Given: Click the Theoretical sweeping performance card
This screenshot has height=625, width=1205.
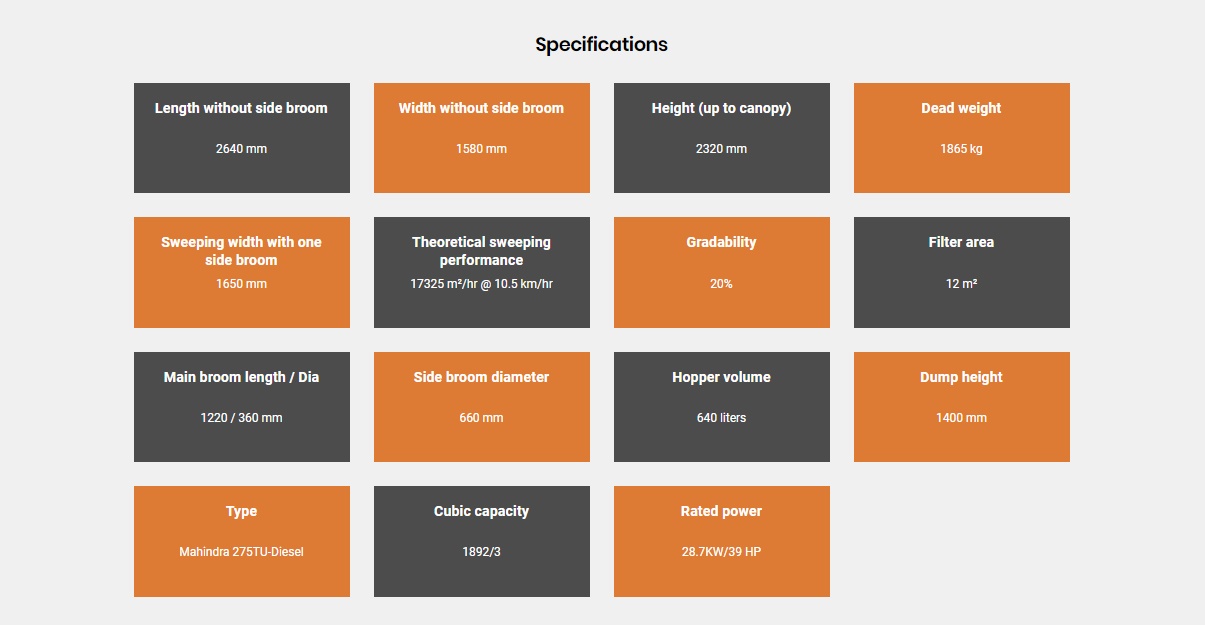Looking at the screenshot, I should (x=482, y=272).
